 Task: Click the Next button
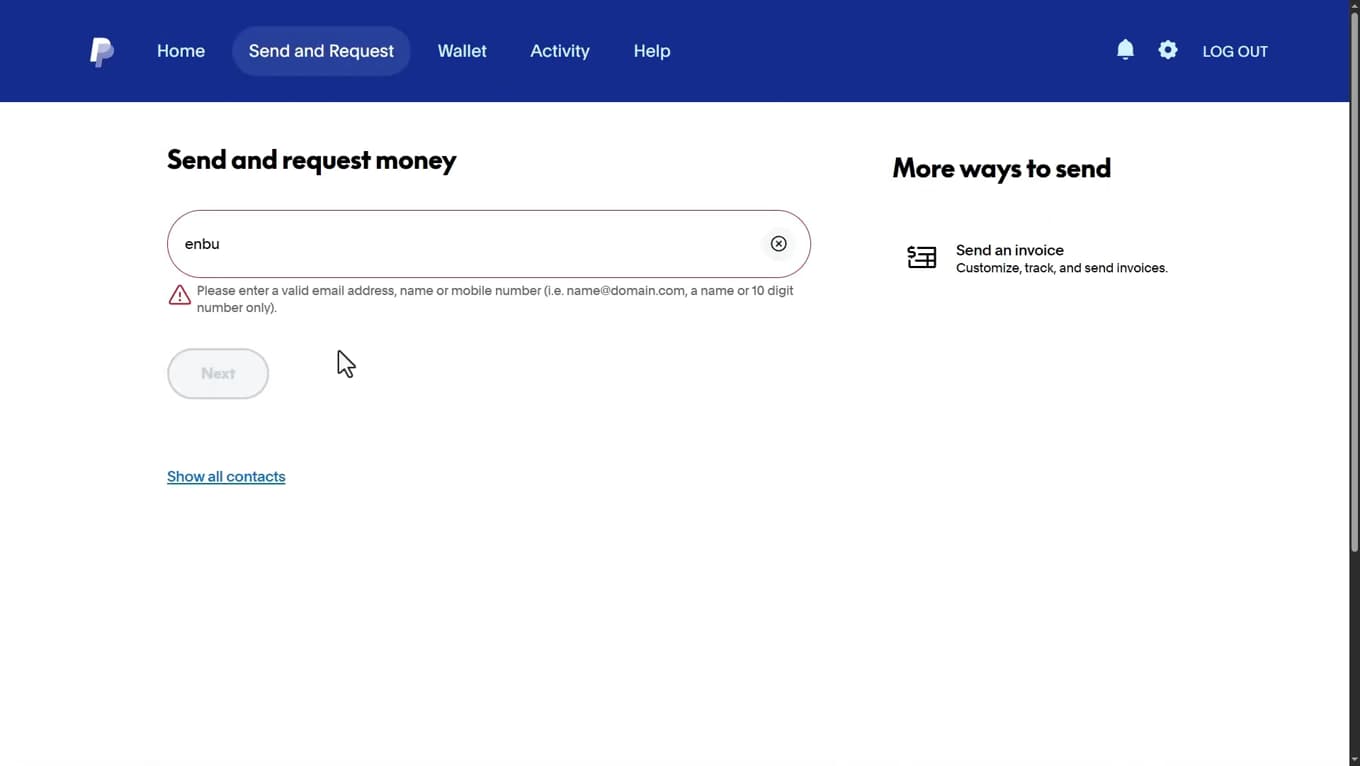click(x=218, y=374)
